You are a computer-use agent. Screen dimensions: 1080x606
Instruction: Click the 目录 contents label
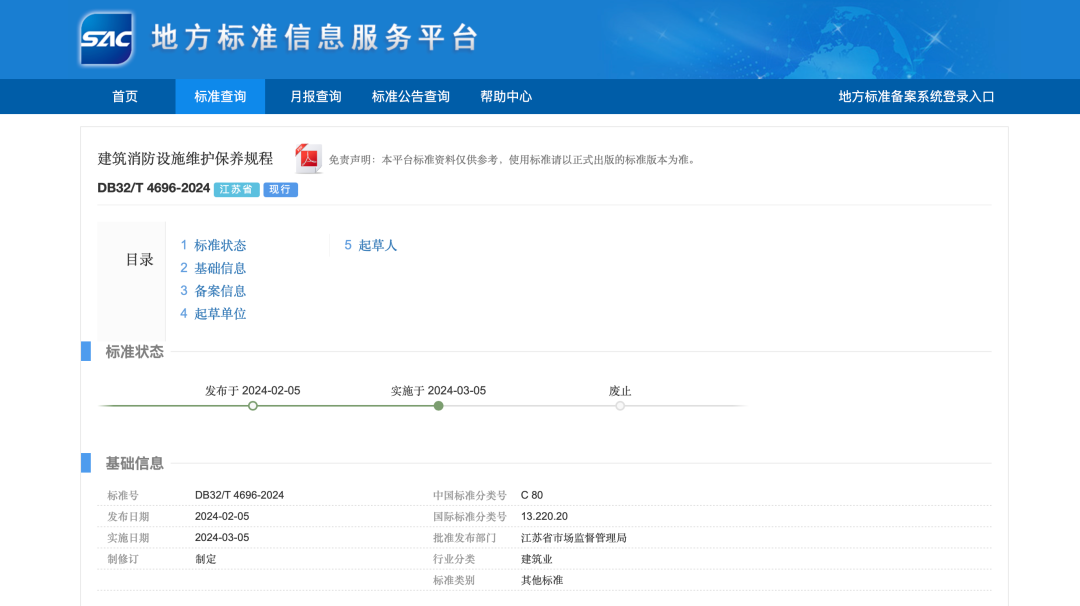(x=139, y=260)
